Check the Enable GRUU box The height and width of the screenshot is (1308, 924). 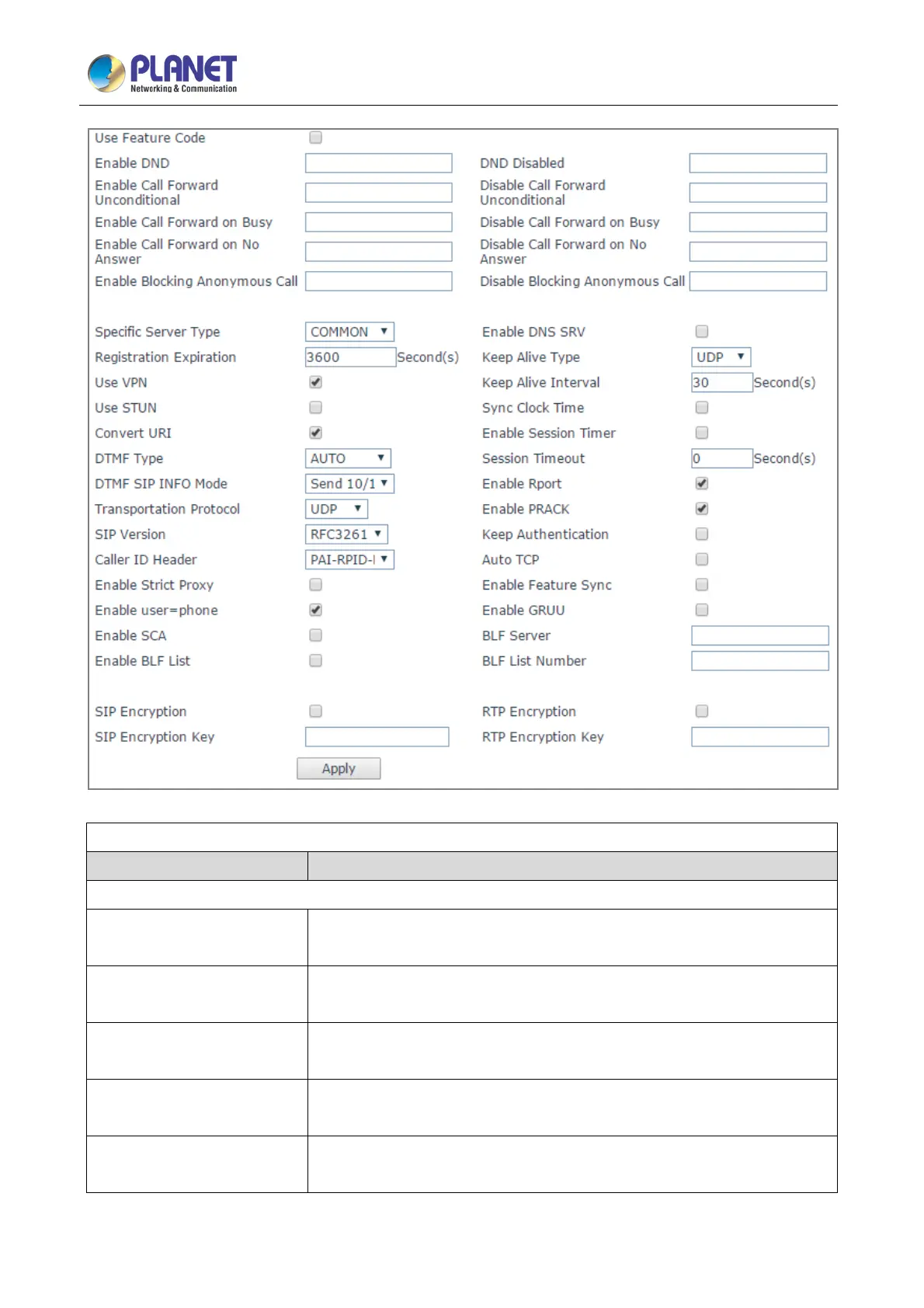click(702, 610)
